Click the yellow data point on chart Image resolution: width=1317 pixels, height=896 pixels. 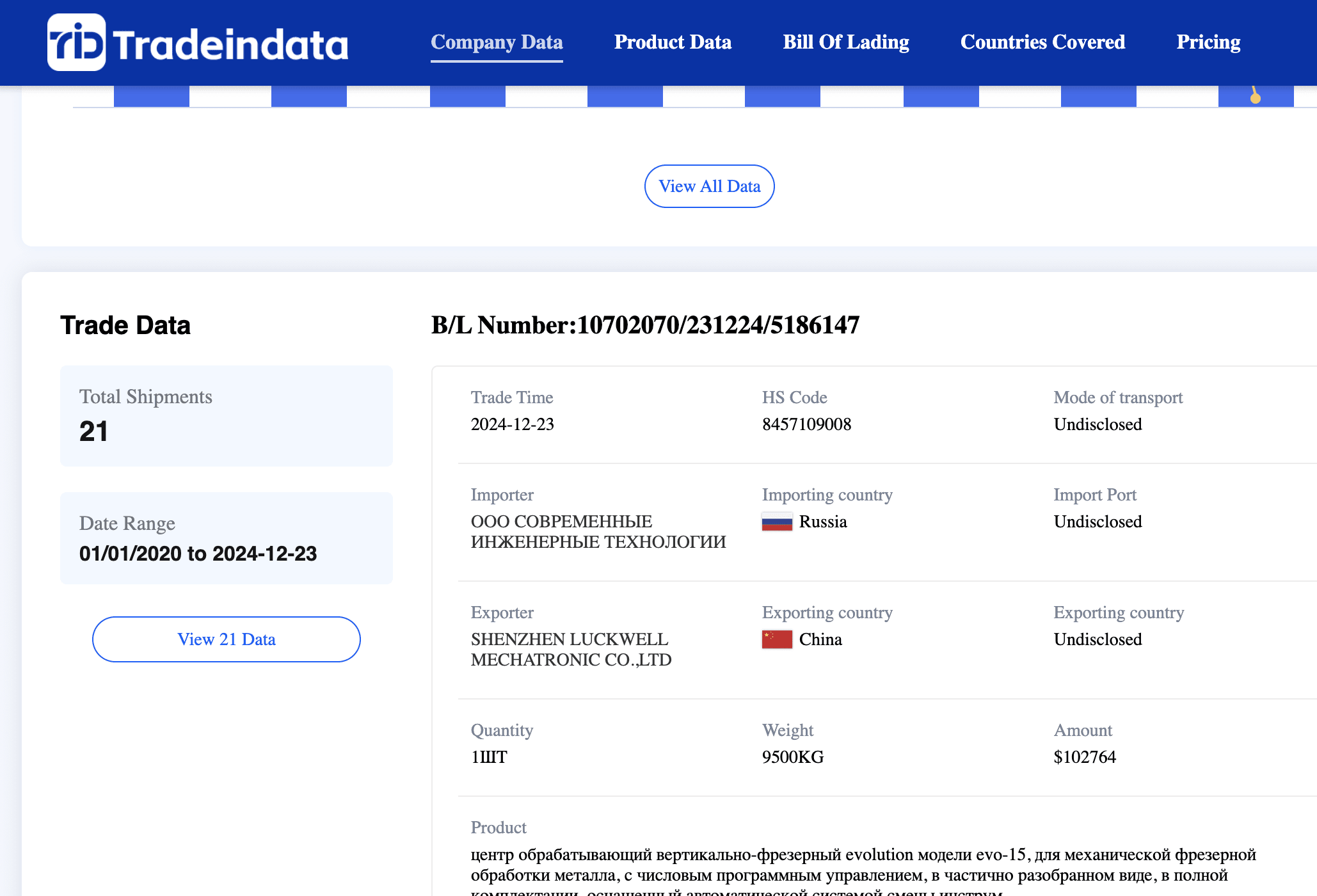(x=1255, y=98)
